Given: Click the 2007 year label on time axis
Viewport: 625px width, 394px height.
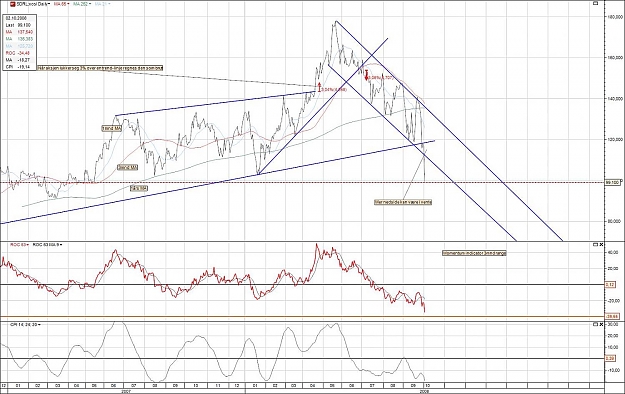Looking at the screenshot, I should point(126,391).
